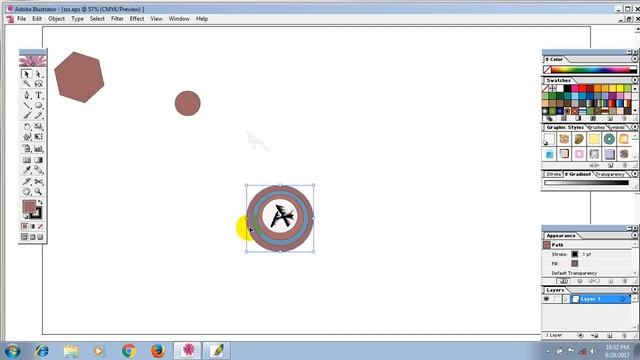Select the Direct Selection tool
The height and width of the screenshot is (360, 640).
pyautogui.click(x=38, y=74)
